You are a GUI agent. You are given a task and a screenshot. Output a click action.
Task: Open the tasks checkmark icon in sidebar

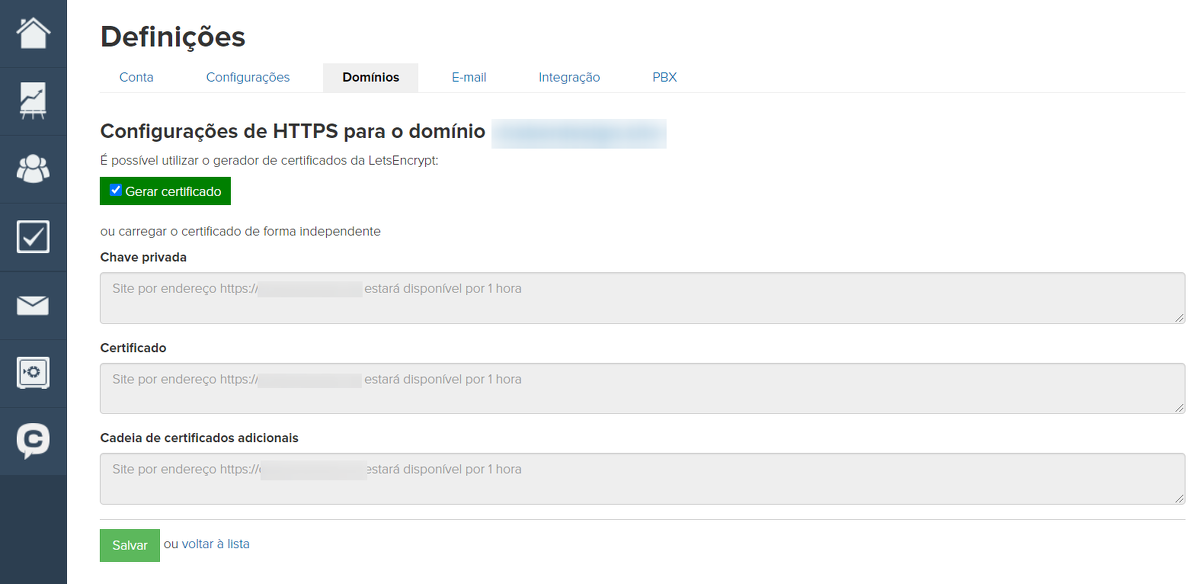pos(33,237)
